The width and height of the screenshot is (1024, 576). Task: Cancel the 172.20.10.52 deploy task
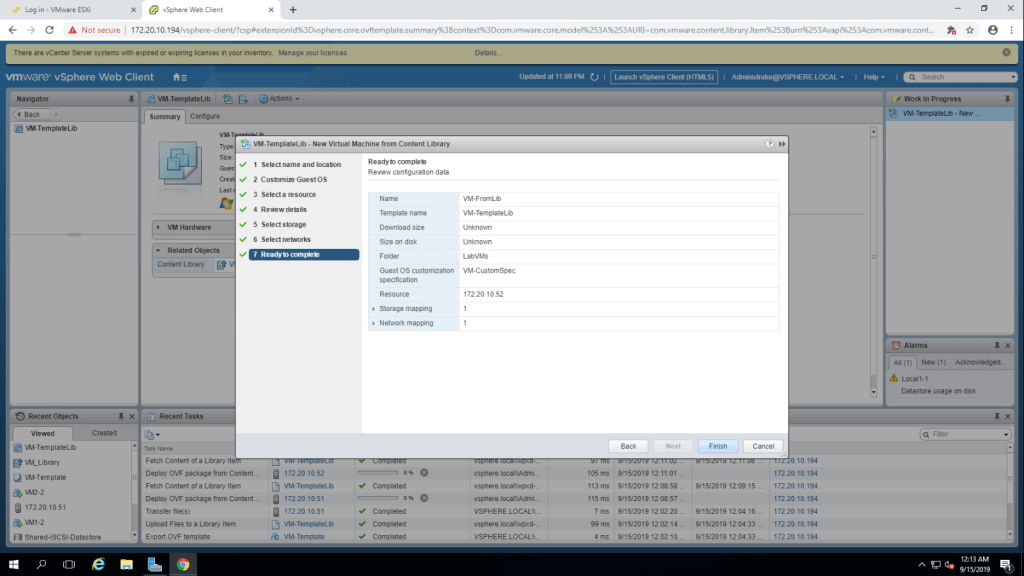[424, 472]
